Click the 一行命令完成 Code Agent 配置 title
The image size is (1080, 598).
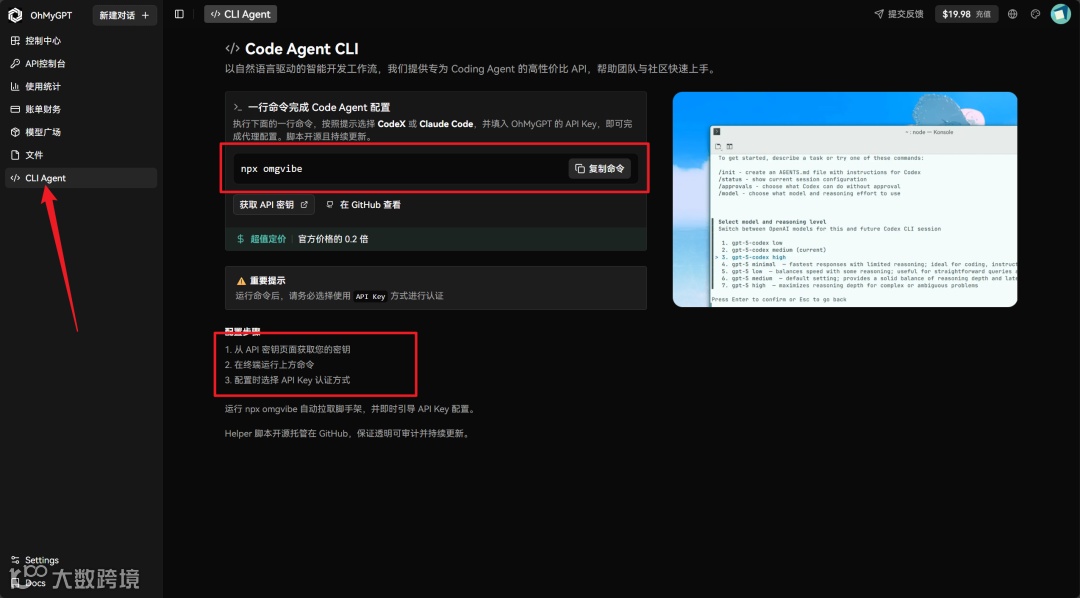(x=319, y=107)
